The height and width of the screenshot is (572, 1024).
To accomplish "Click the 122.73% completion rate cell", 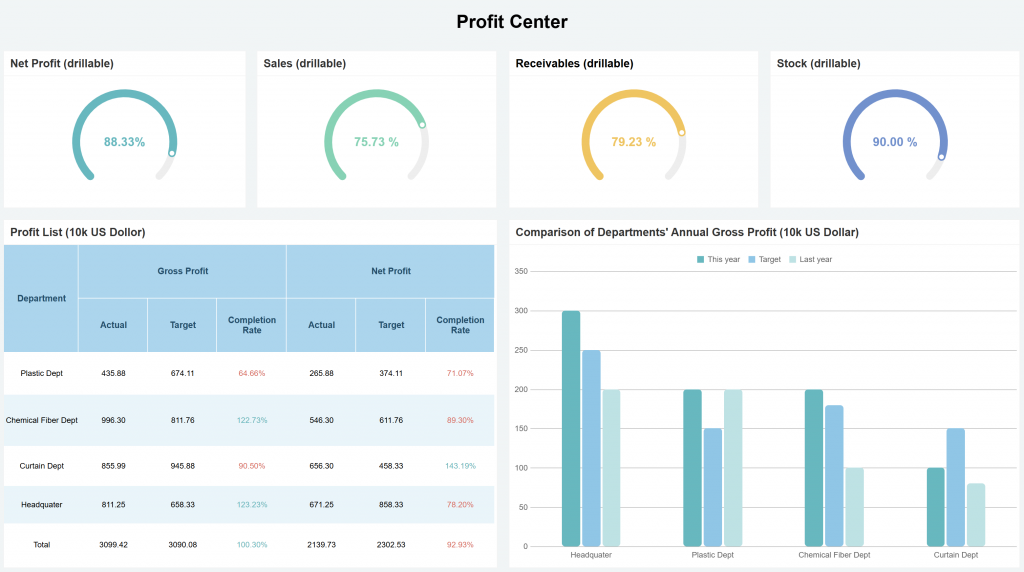I will click(252, 420).
